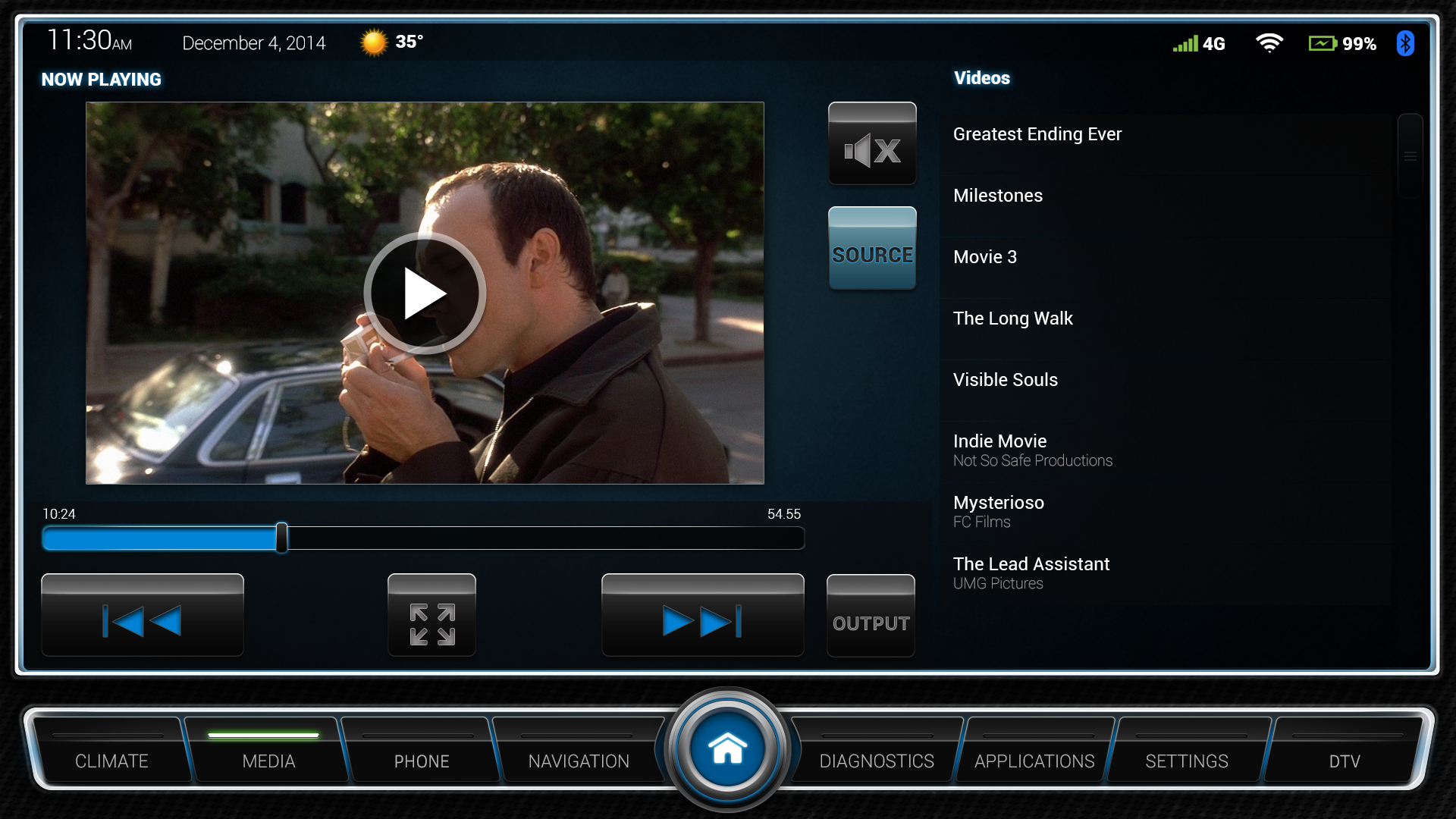1456x819 pixels.
Task: Tap the sun weather icon
Action: [x=375, y=42]
